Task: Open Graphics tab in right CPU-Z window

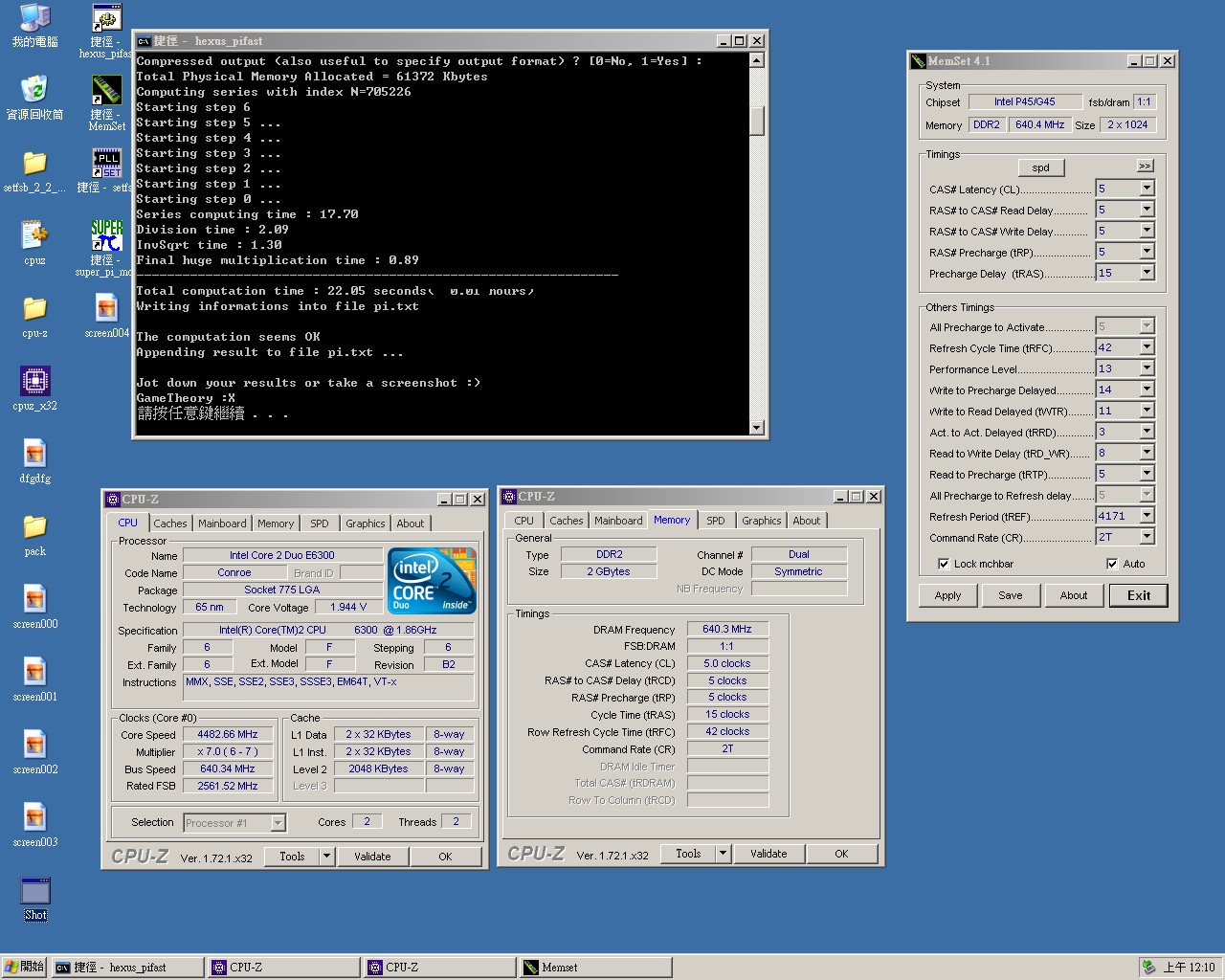Action: coord(762,521)
